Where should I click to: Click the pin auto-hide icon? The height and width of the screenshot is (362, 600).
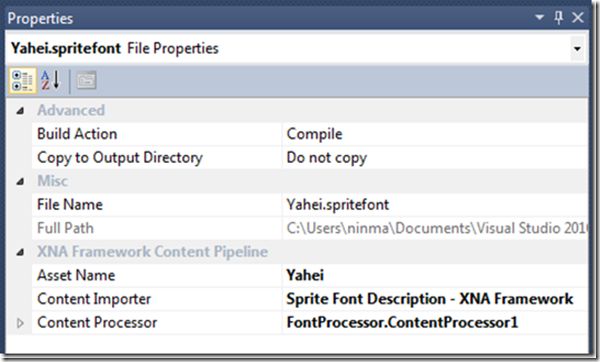[559, 18]
